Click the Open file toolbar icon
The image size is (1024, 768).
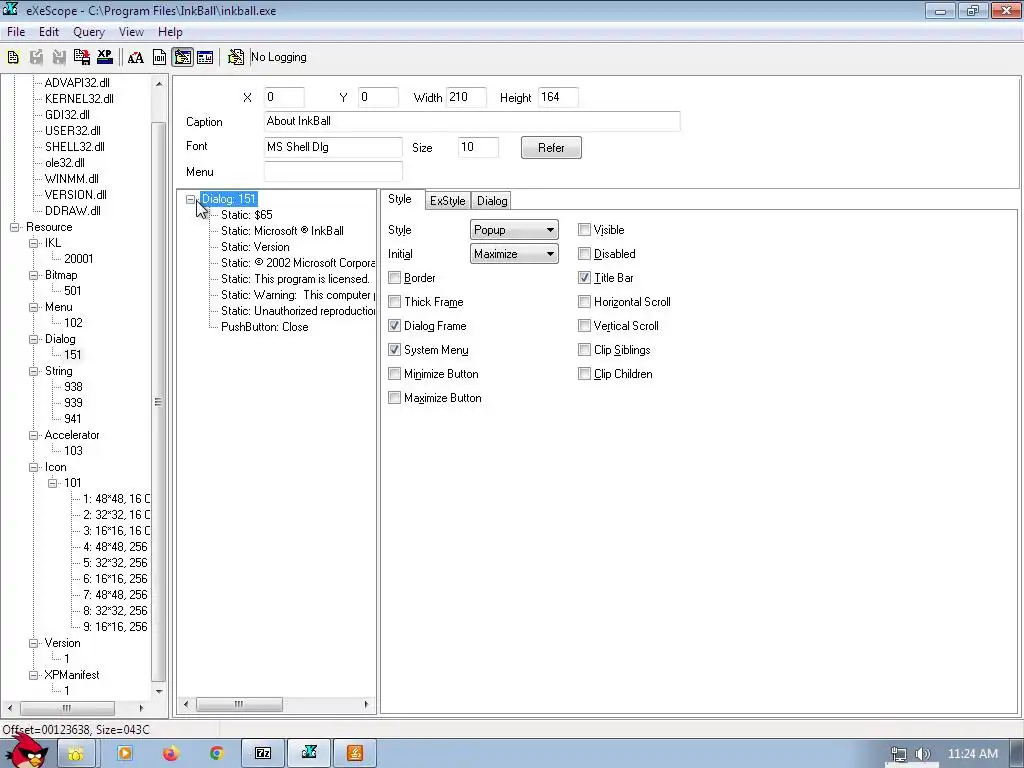pyautogui.click(x=13, y=57)
